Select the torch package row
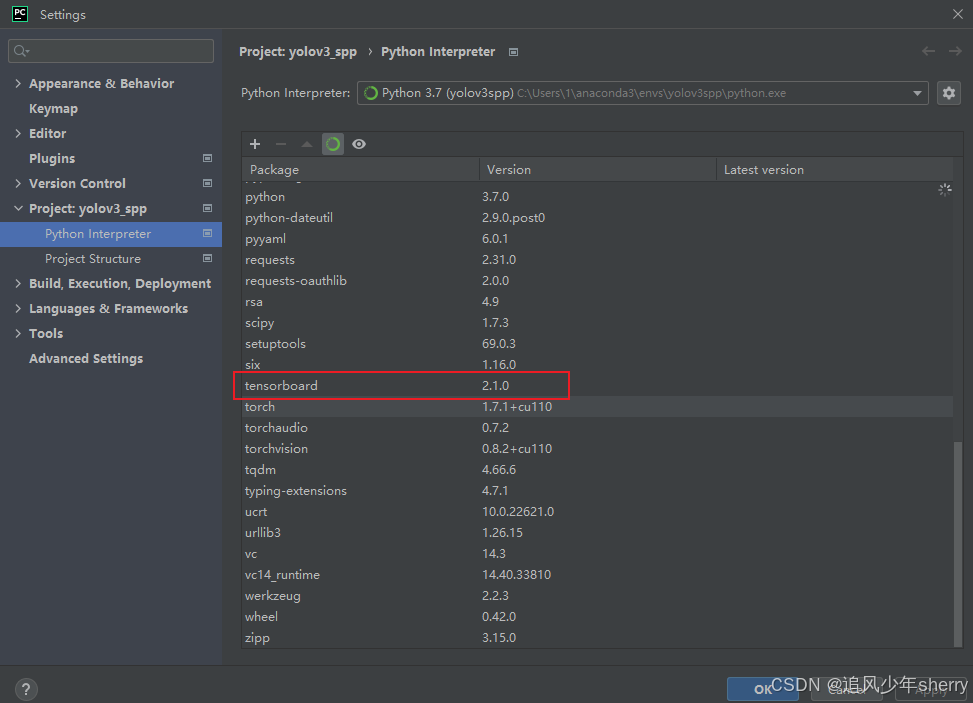 (x=598, y=406)
